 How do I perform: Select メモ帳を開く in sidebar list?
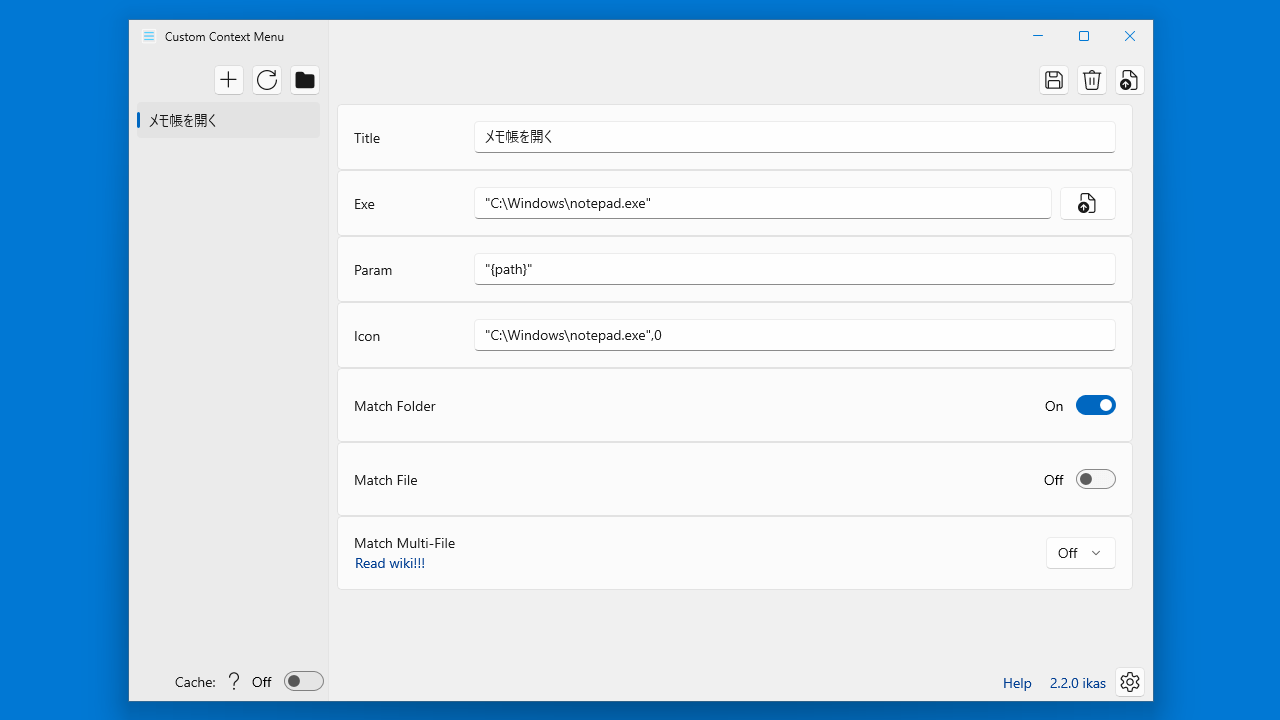[229, 120]
